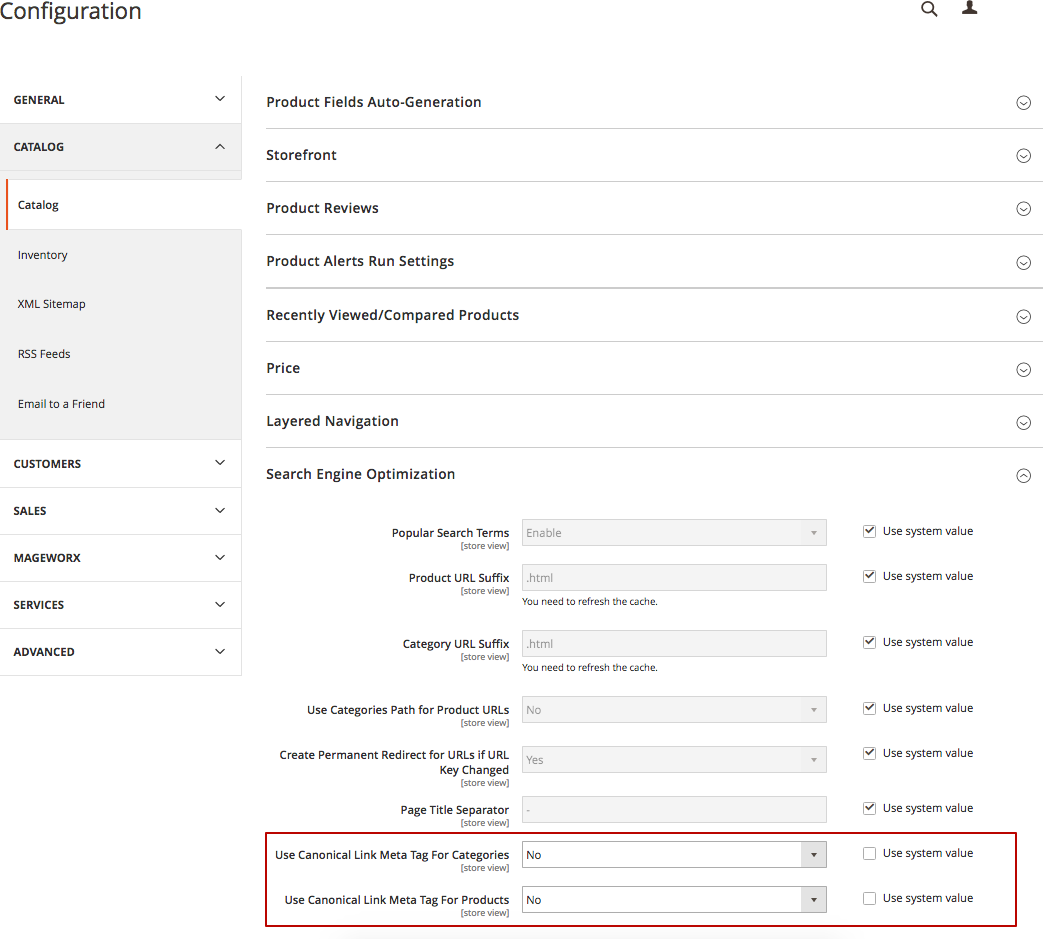
Task: Open Use Categories Path for Product URLs dropdown
Action: 674,710
